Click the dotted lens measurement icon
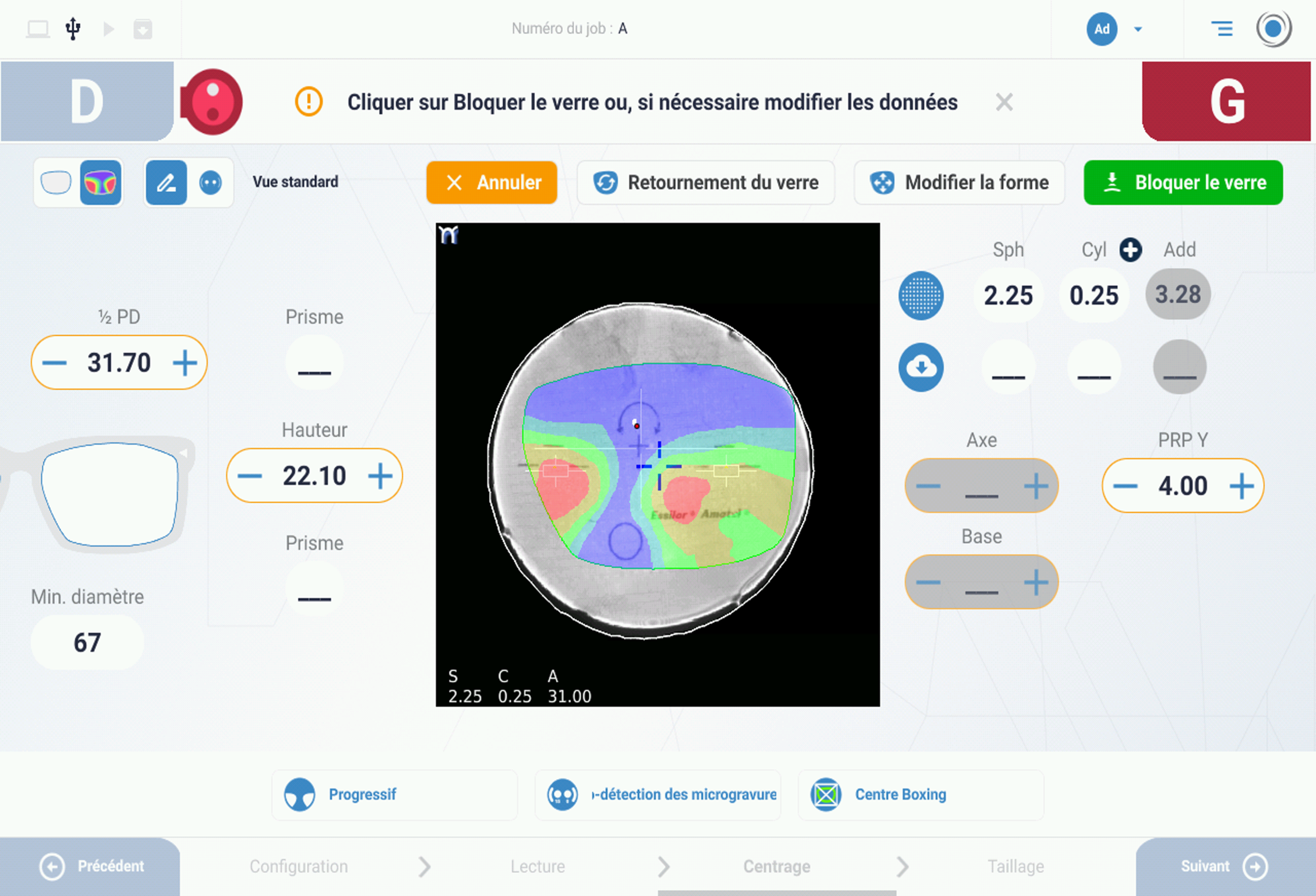The width and height of the screenshot is (1316, 896). (x=921, y=296)
